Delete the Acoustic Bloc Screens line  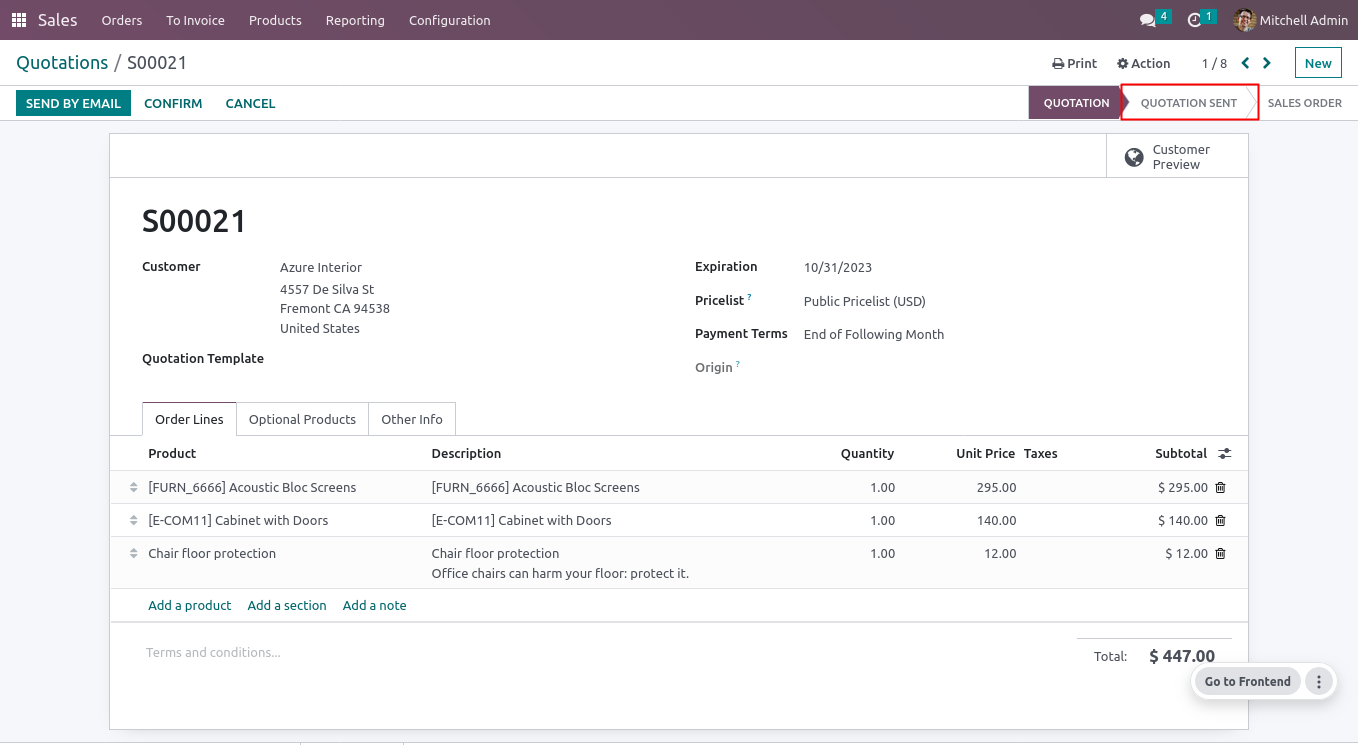tap(1220, 488)
